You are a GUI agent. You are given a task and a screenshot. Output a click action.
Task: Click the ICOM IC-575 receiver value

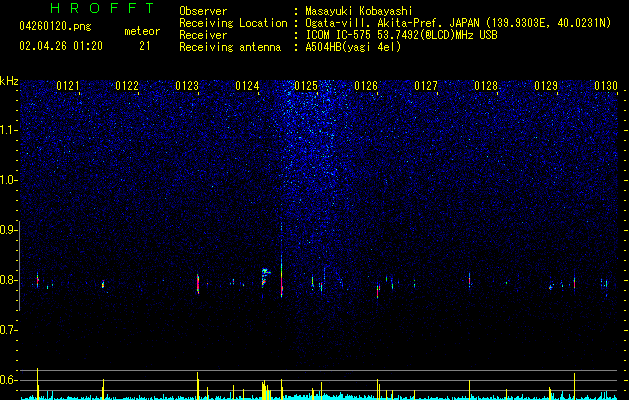coord(402,35)
